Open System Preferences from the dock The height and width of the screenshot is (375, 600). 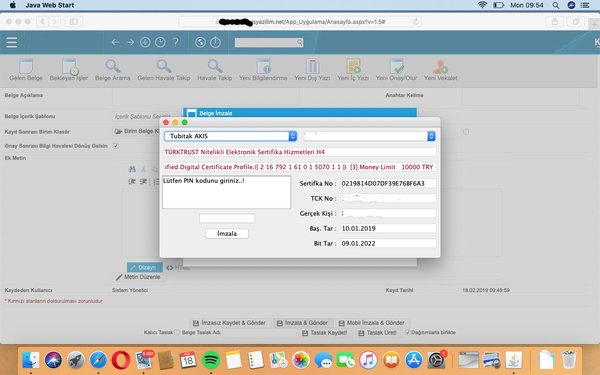click(436, 360)
